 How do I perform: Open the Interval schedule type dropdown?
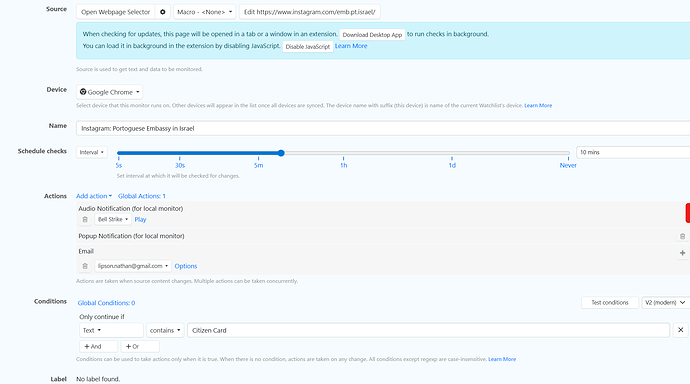click(x=92, y=152)
